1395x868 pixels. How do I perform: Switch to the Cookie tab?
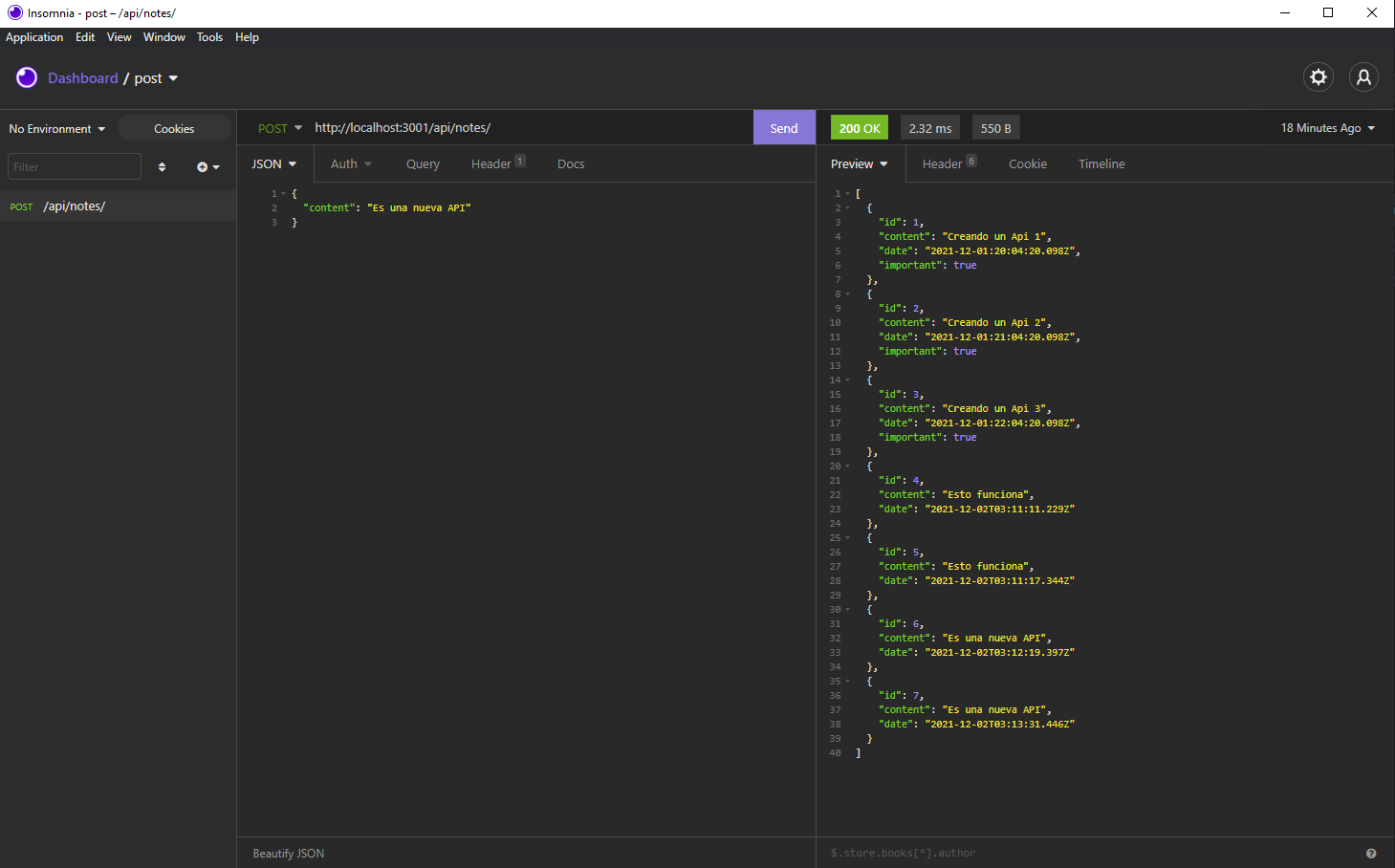pyautogui.click(x=1028, y=164)
